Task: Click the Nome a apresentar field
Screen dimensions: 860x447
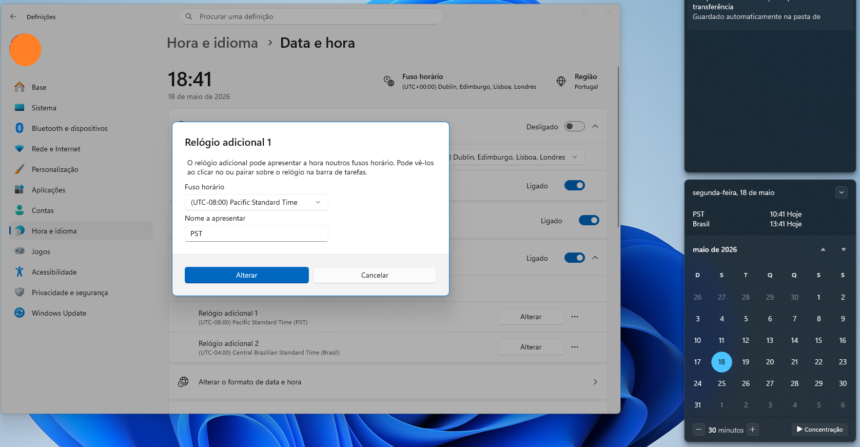Action: coord(256,234)
